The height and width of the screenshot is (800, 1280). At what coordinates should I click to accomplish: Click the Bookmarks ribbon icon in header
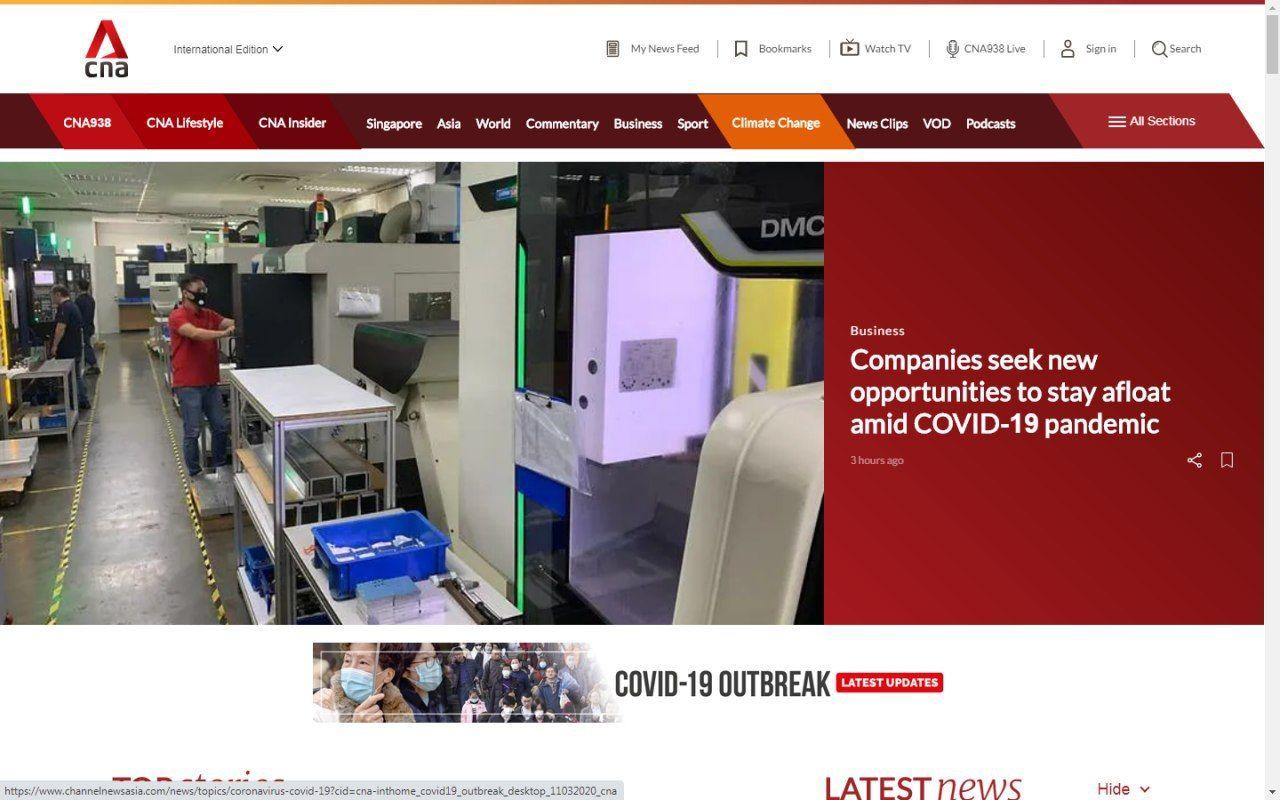pyautogui.click(x=741, y=48)
